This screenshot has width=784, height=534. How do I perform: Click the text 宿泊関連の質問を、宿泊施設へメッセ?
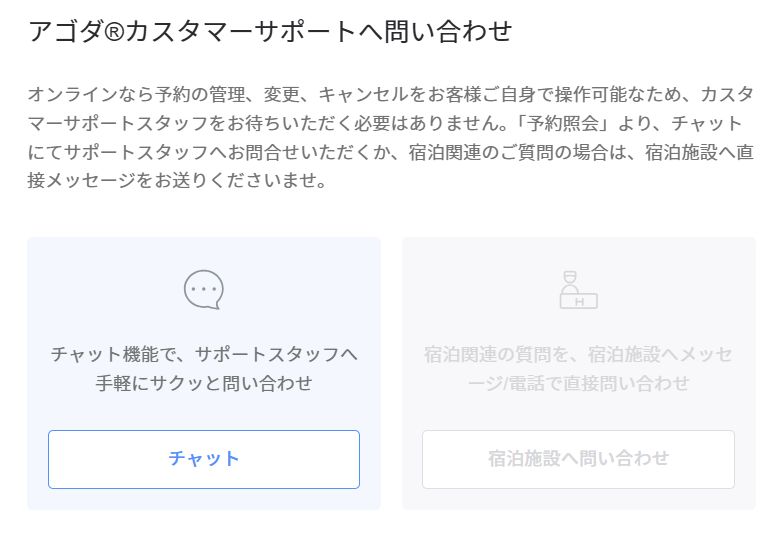578,354
